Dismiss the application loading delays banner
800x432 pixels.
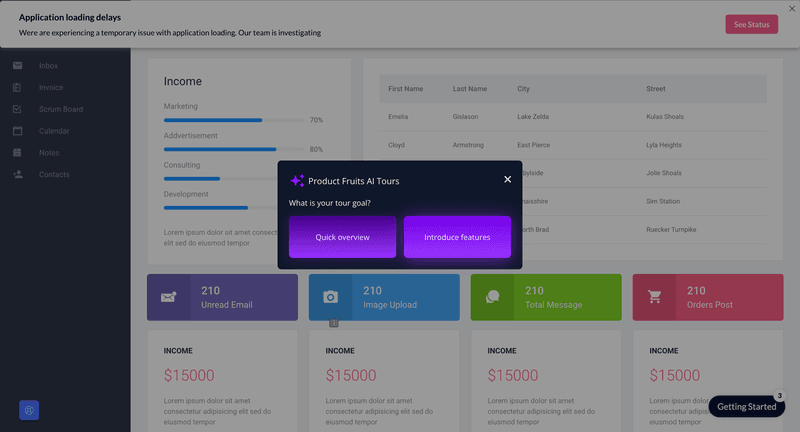pyautogui.click(x=792, y=9)
